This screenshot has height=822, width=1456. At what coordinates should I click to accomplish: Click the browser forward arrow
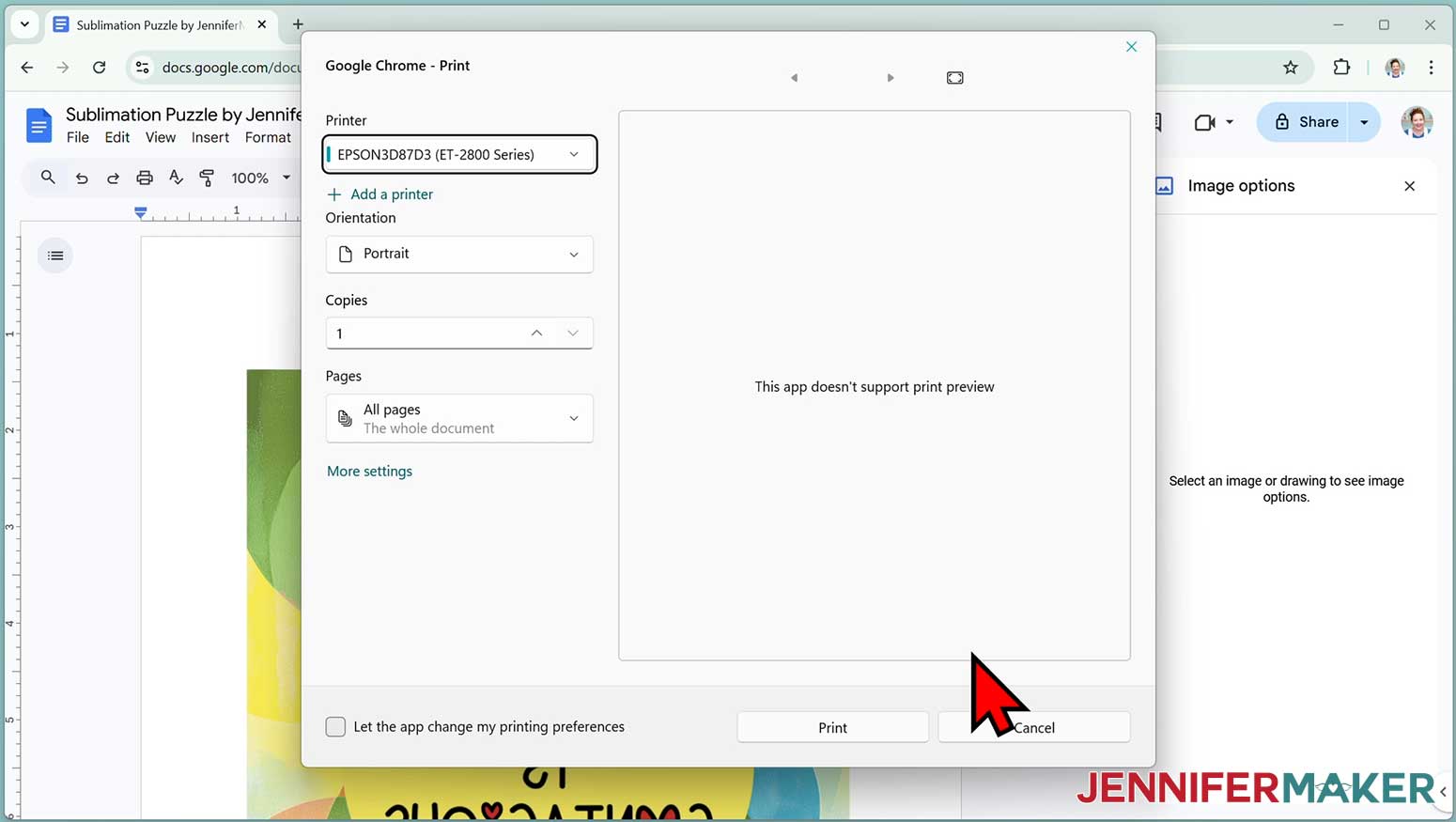point(62,67)
